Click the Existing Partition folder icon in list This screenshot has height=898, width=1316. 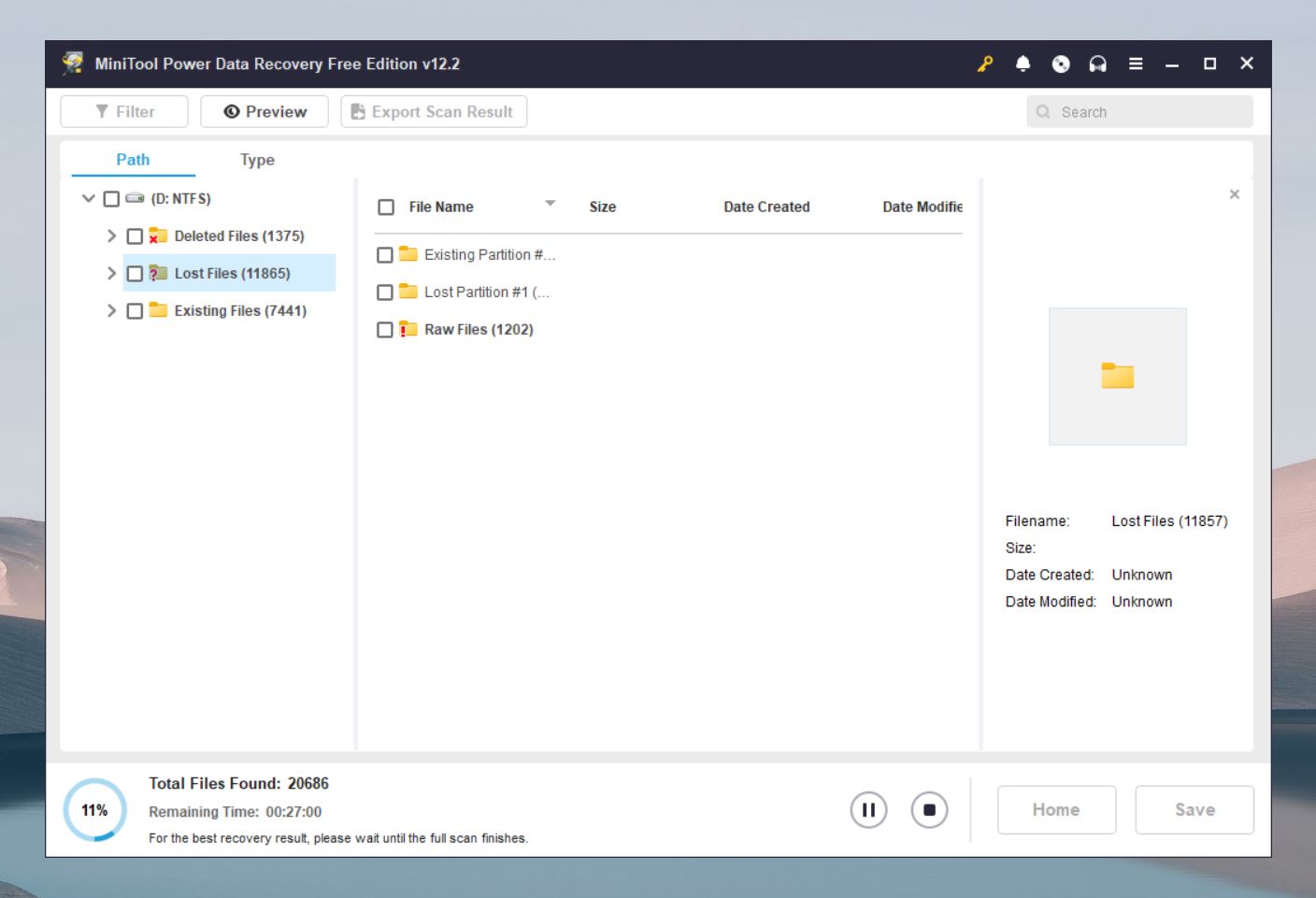(x=408, y=254)
